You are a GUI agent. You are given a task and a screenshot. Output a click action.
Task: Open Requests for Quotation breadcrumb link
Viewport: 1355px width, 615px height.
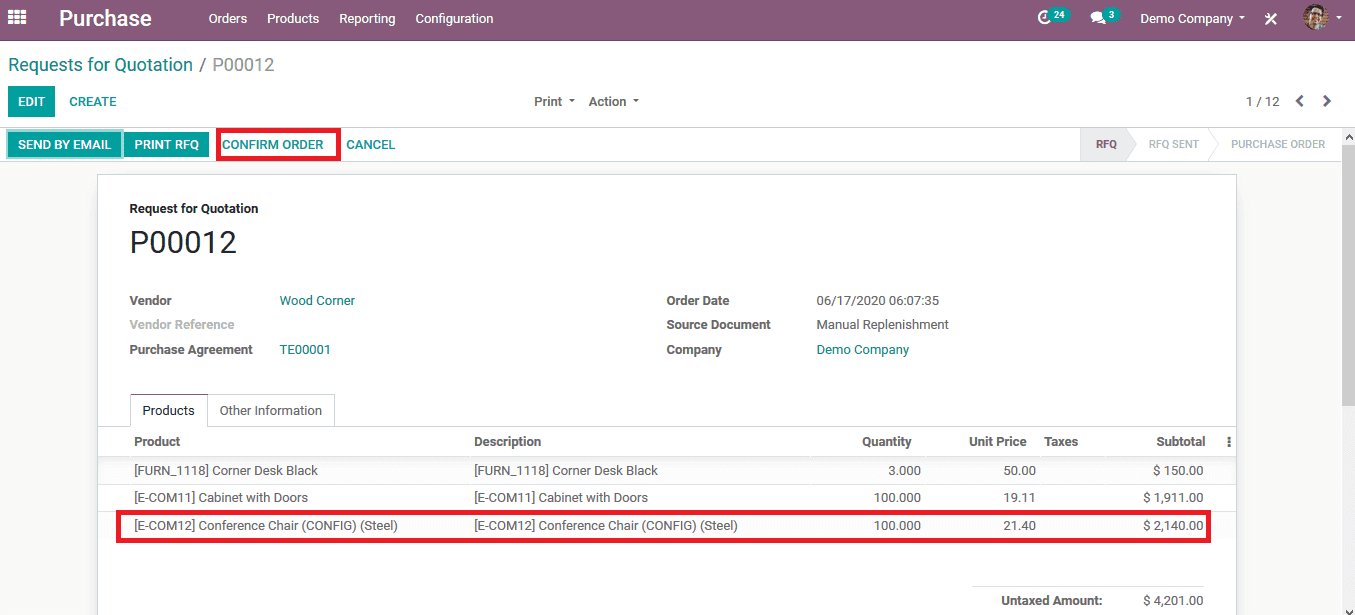click(100, 65)
